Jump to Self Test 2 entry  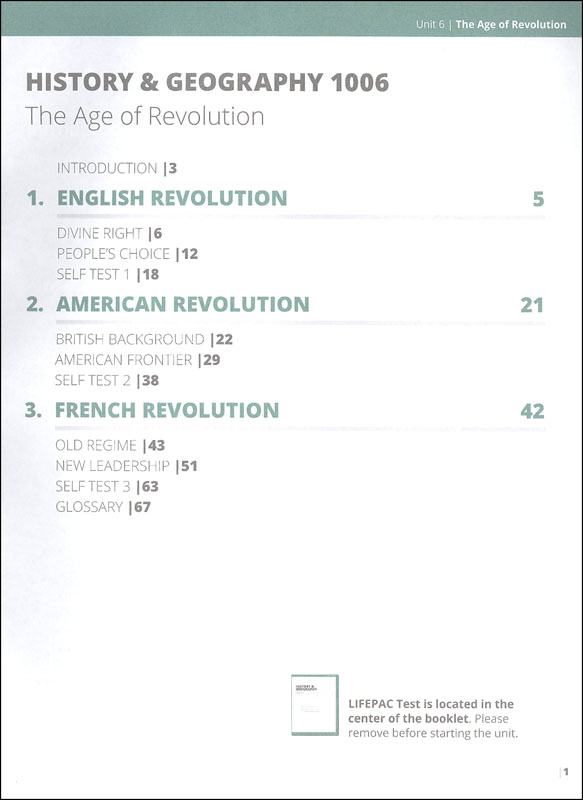(x=107, y=381)
